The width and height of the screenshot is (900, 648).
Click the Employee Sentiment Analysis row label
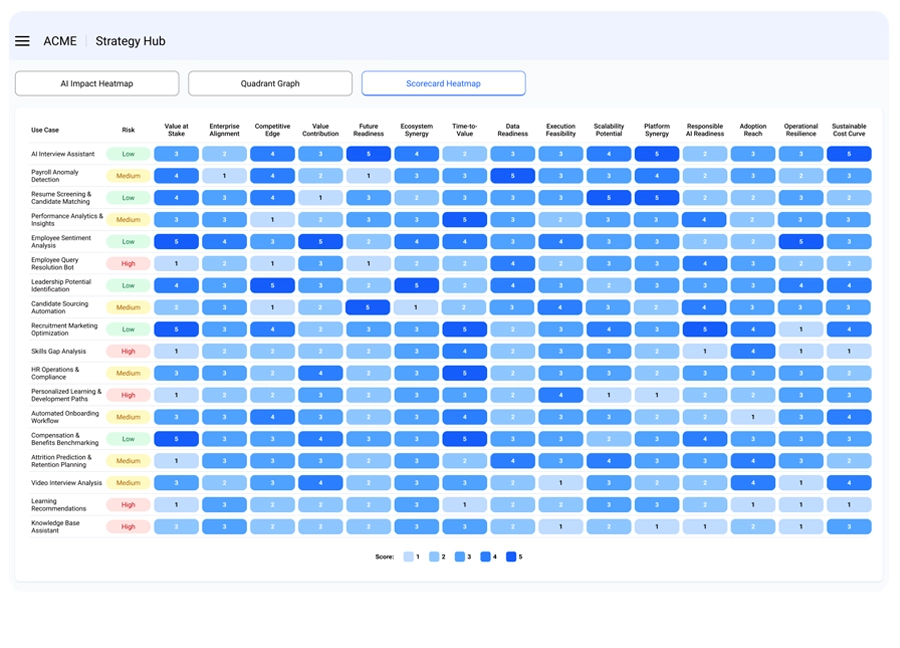pos(60,241)
